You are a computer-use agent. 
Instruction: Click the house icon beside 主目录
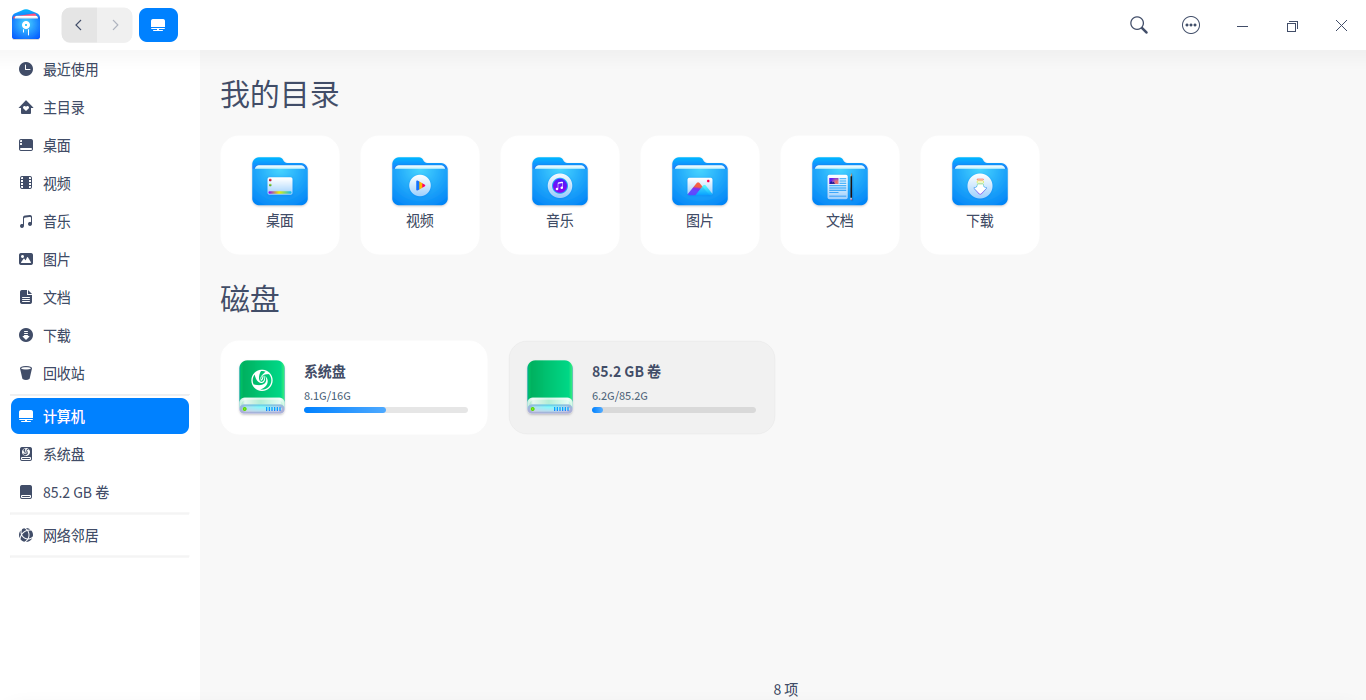[x=26, y=107]
